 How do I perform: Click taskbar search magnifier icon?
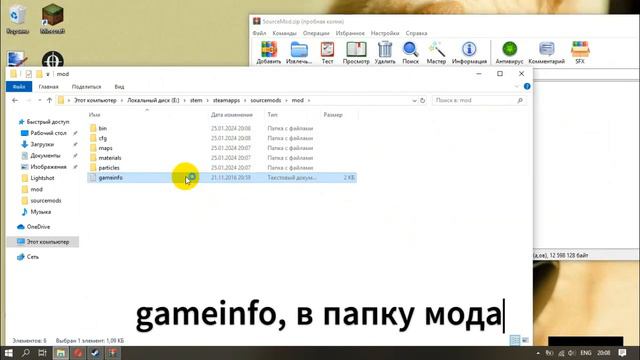26,353
